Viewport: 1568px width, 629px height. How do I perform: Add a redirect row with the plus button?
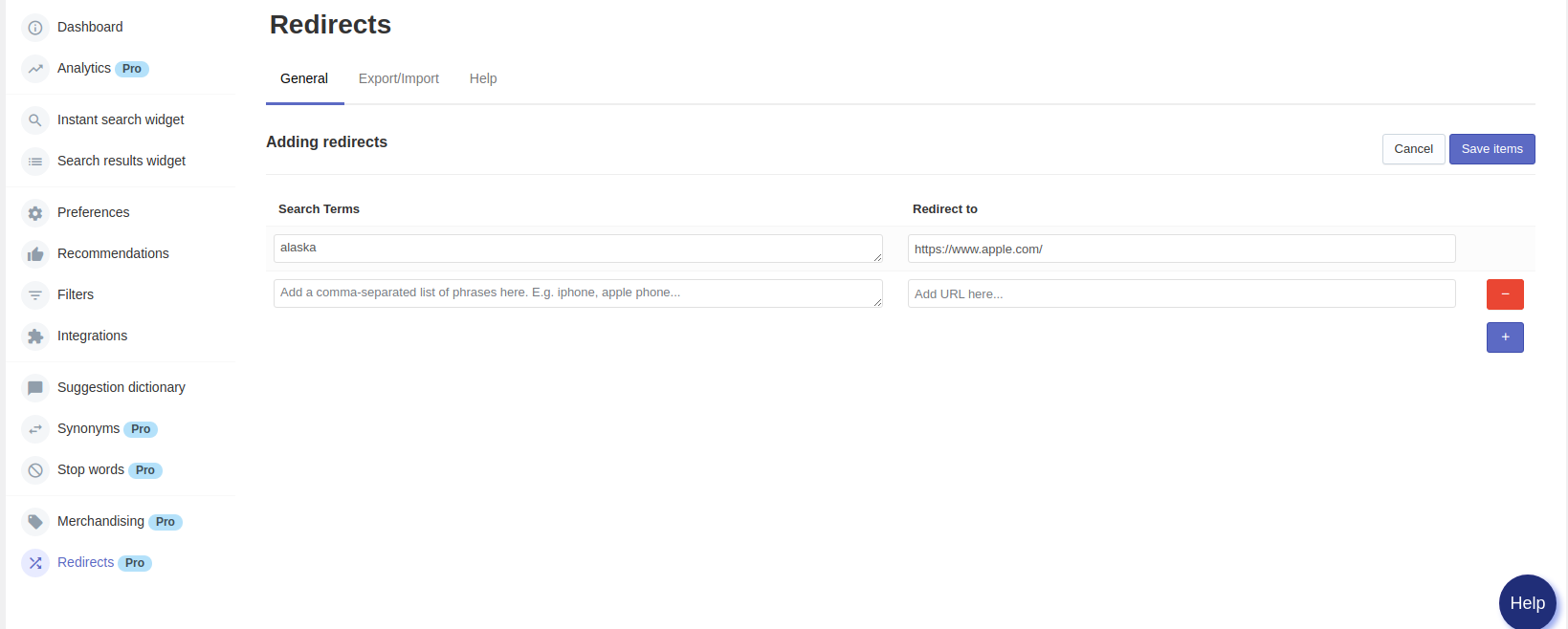click(1505, 337)
